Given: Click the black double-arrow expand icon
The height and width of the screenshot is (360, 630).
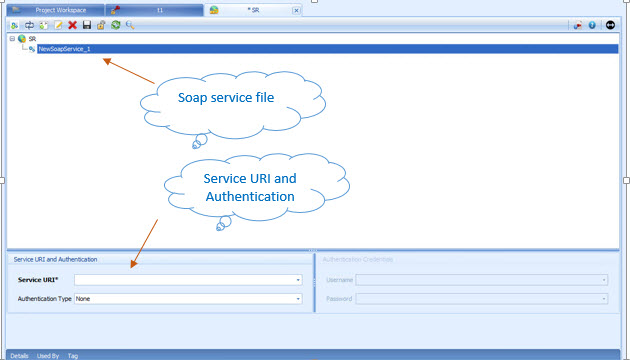Looking at the screenshot, I should point(610,25).
